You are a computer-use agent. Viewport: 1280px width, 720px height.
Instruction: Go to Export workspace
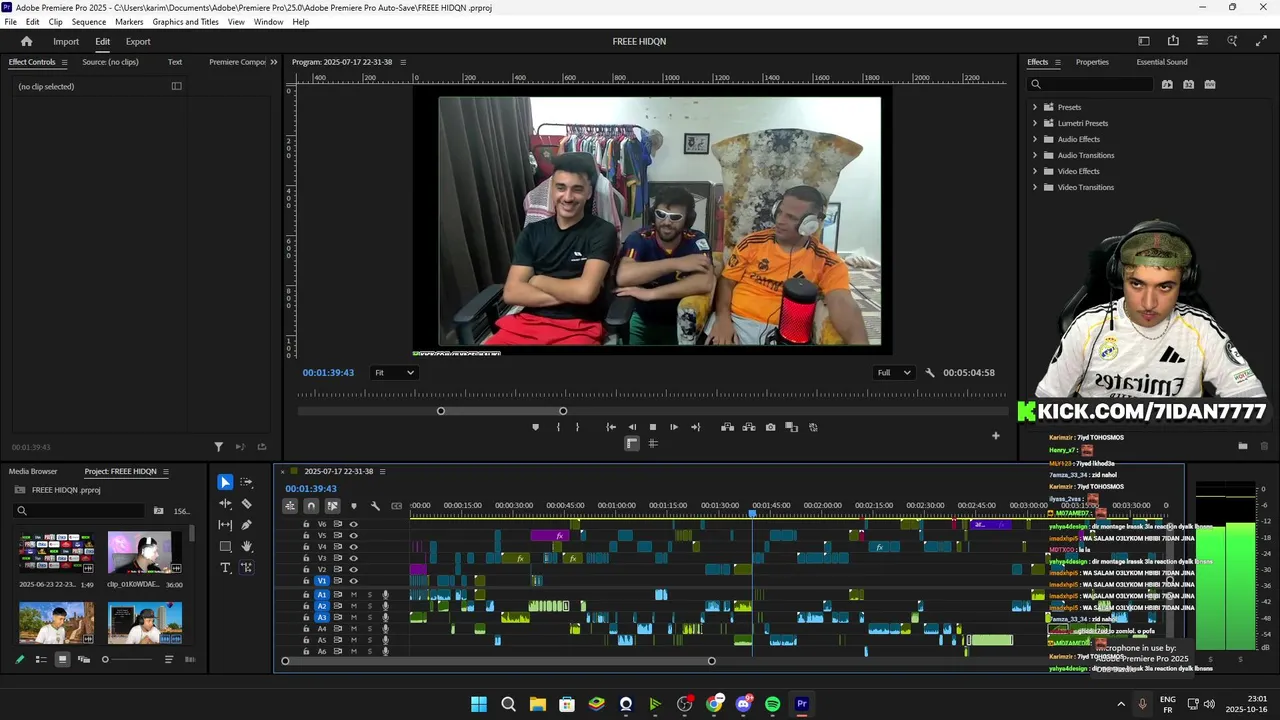(138, 41)
